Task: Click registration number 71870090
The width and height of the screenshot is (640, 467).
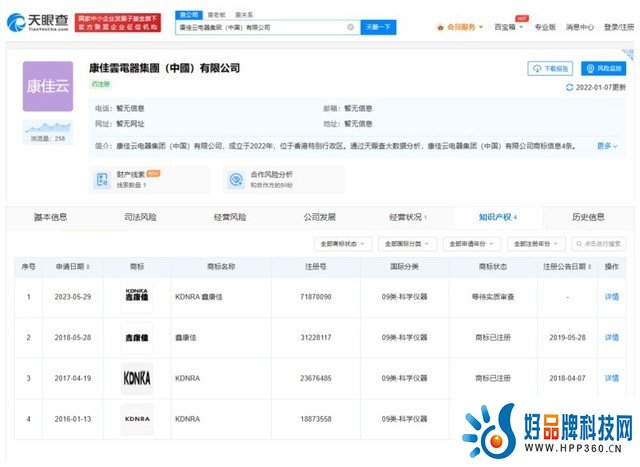Action: tap(316, 297)
